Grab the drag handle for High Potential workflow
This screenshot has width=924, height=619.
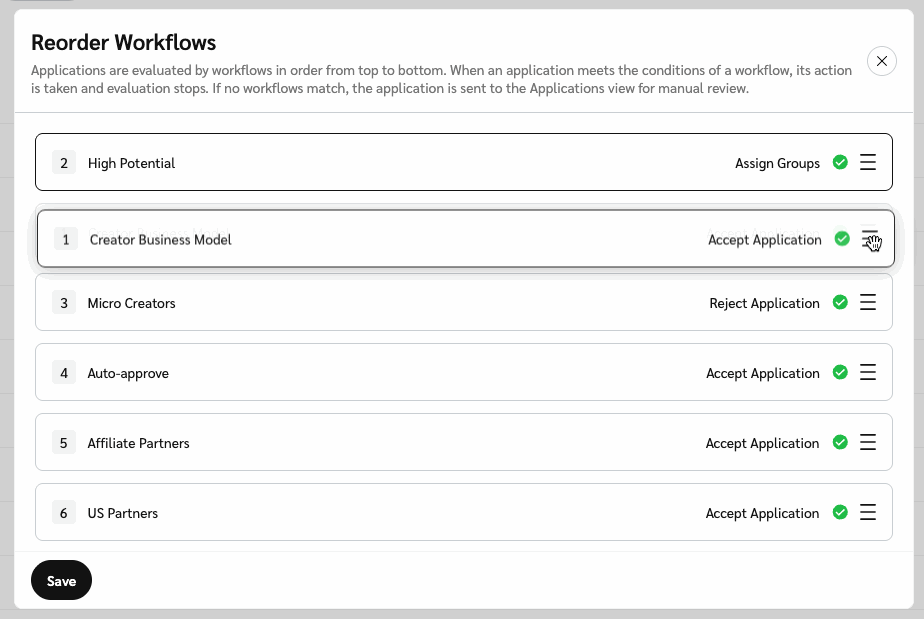pyautogui.click(x=868, y=161)
